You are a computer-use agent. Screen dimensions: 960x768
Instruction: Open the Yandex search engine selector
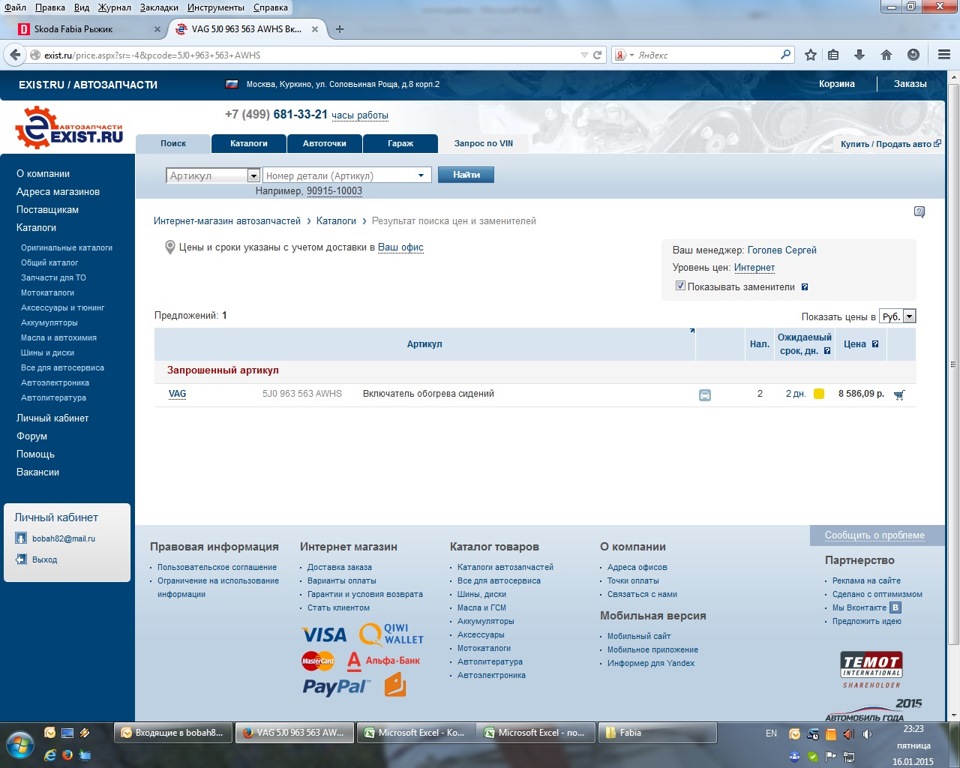click(x=624, y=55)
